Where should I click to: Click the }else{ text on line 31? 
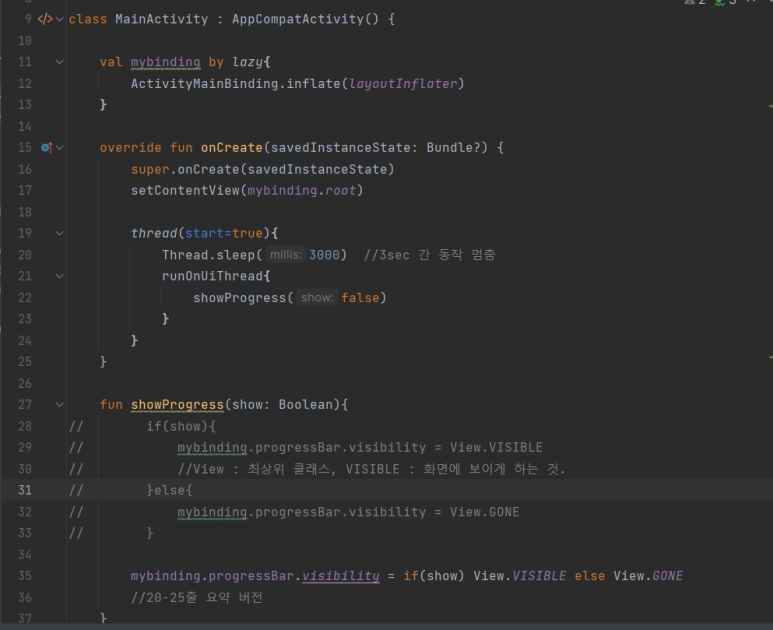pos(170,490)
